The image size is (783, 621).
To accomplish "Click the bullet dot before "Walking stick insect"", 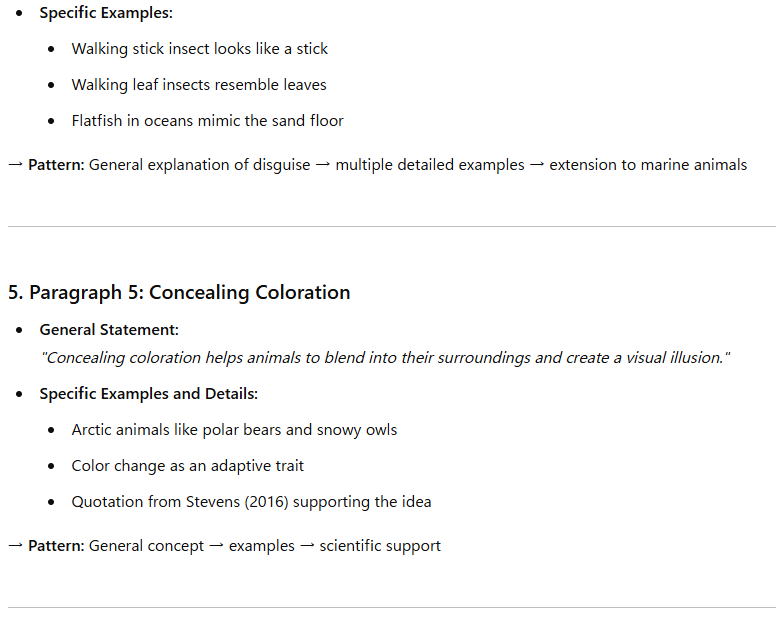I will 52,49.
